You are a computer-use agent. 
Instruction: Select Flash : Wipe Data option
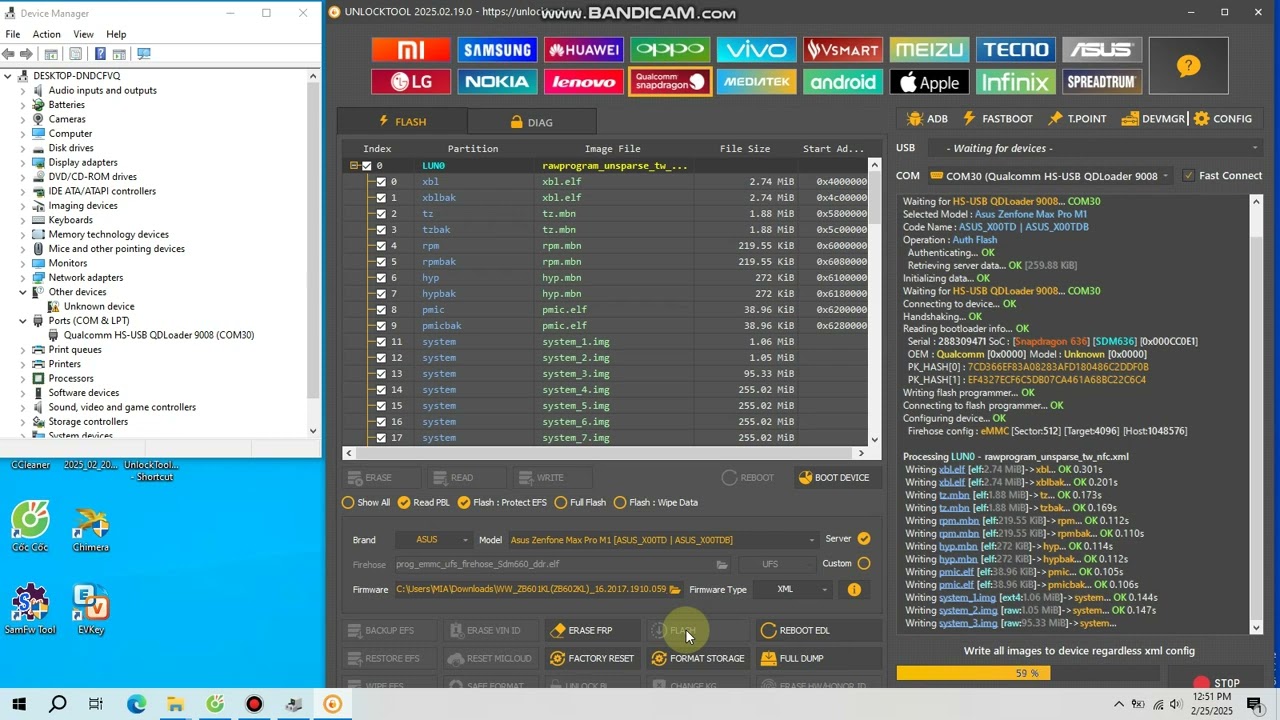[x=656, y=503]
